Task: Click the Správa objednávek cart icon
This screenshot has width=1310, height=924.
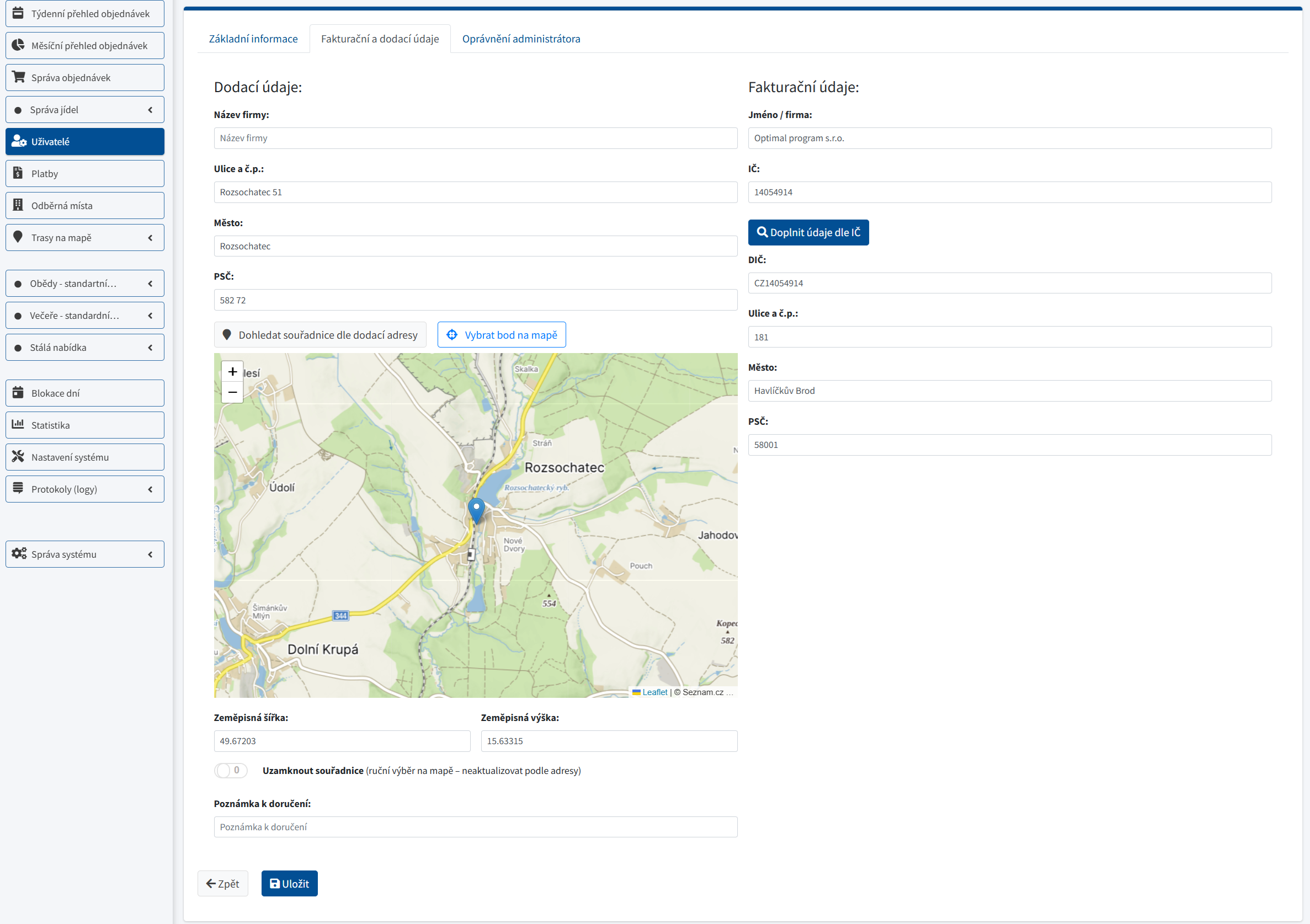Action: point(18,77)
